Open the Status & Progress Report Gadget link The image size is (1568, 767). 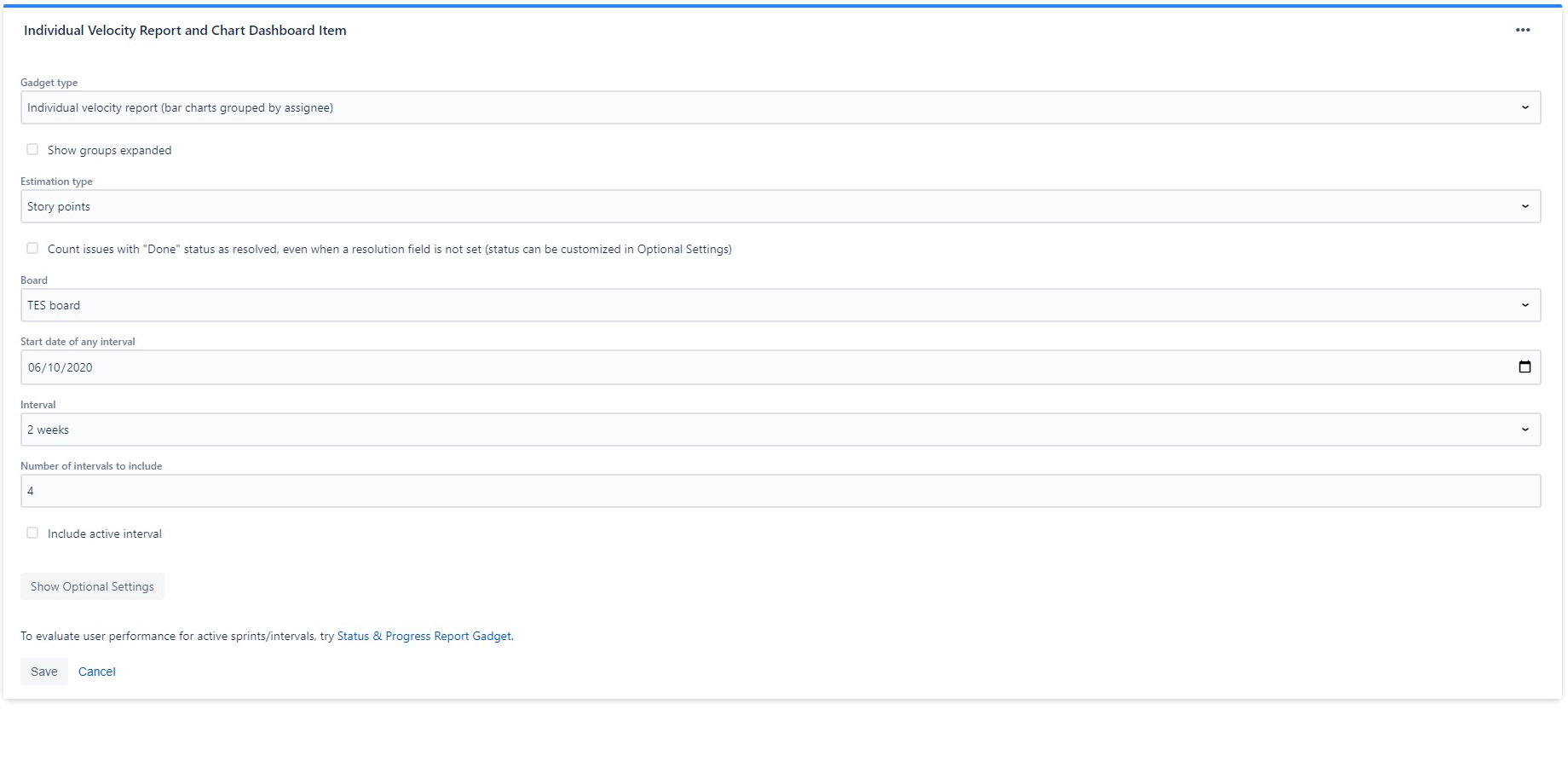tap(424, 636)
